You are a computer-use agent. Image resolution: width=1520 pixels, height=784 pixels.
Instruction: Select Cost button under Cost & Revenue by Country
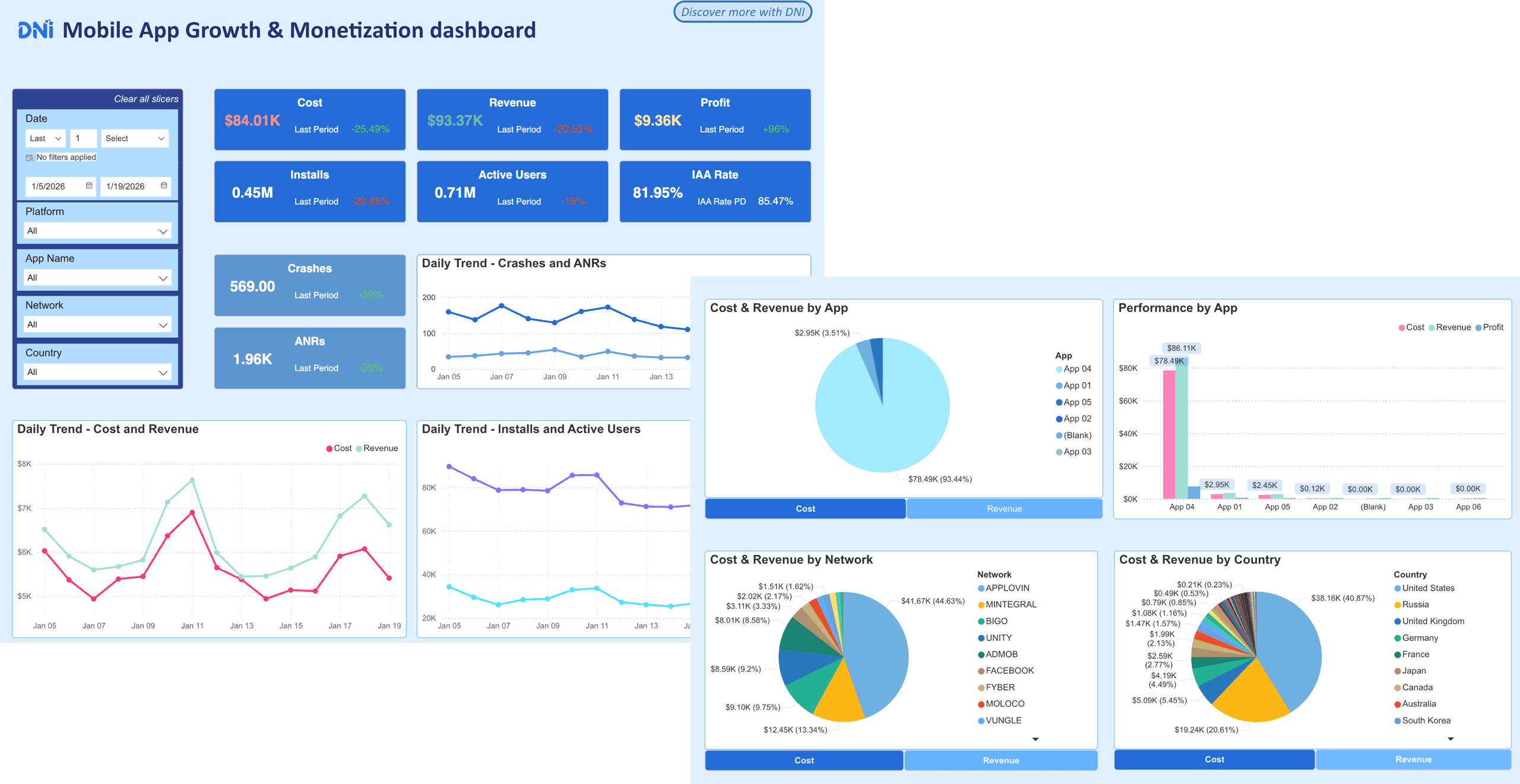click(1214, 759)
